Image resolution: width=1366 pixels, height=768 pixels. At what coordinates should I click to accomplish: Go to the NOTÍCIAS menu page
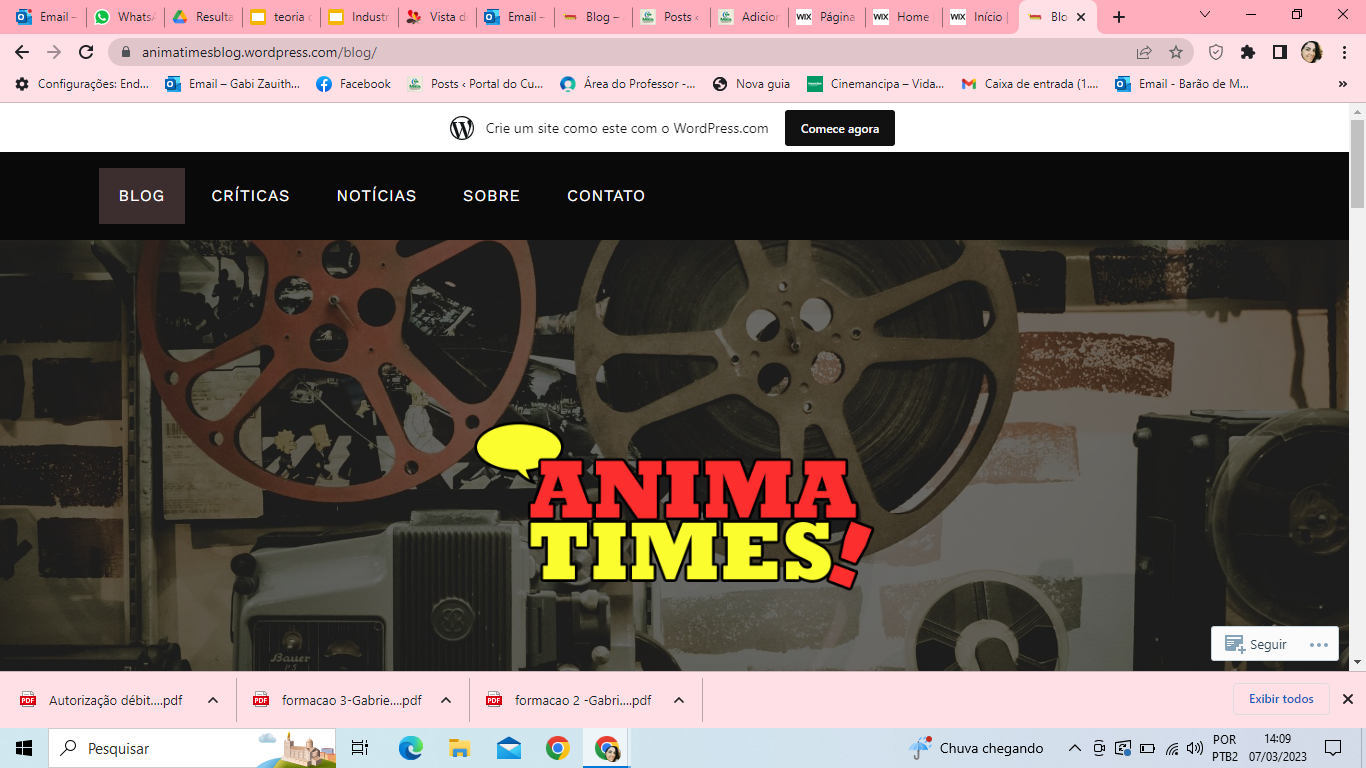click(376, 196)
